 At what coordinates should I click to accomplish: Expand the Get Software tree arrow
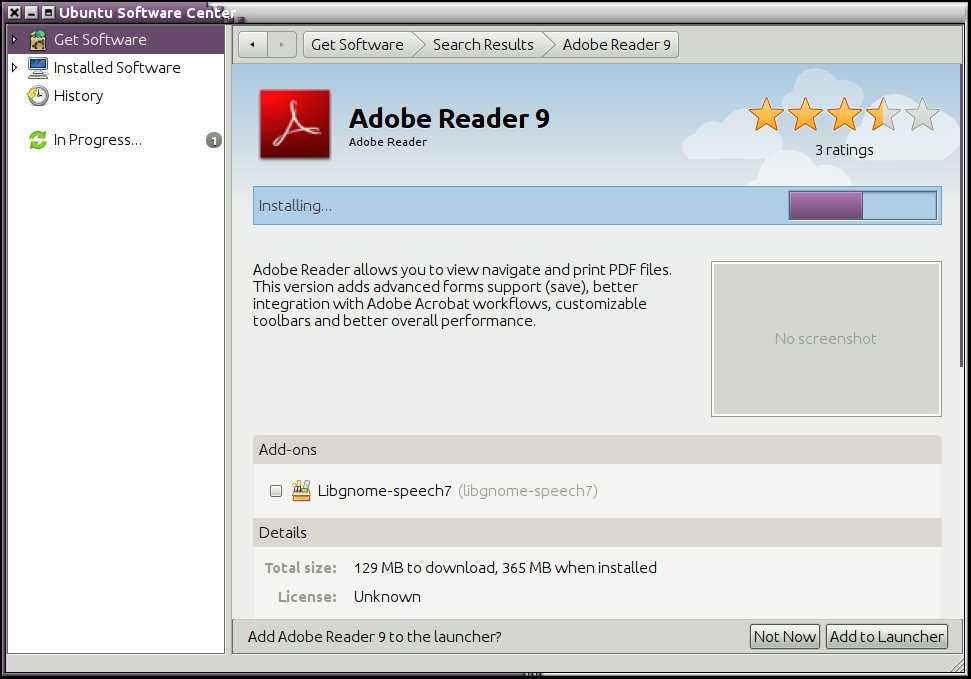14,40
